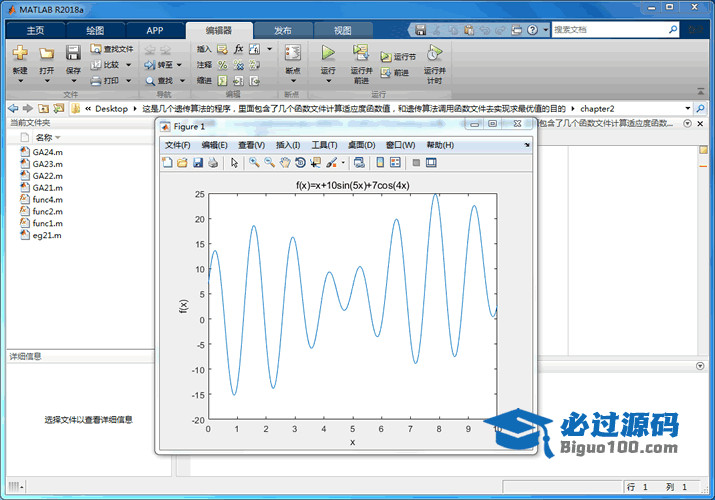Open the address bar path dropdown
Screen dimensions: 715x500
(x=688, y=108)
